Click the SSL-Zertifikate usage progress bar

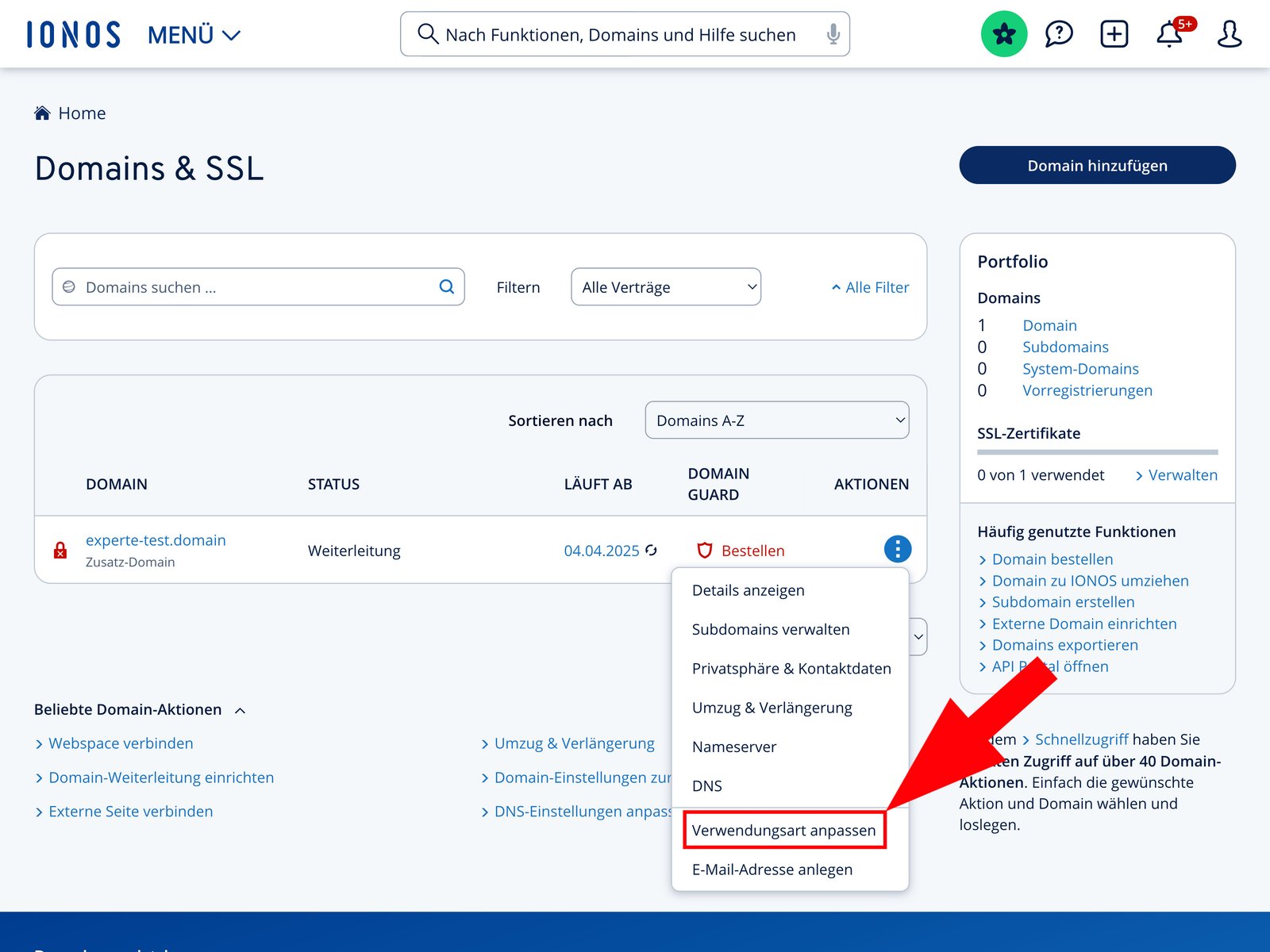pyautogui.click(x=1096, y=452)
